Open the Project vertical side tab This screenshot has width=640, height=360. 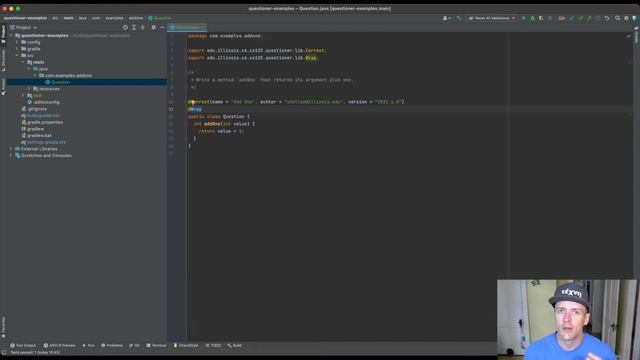point(3,34)
